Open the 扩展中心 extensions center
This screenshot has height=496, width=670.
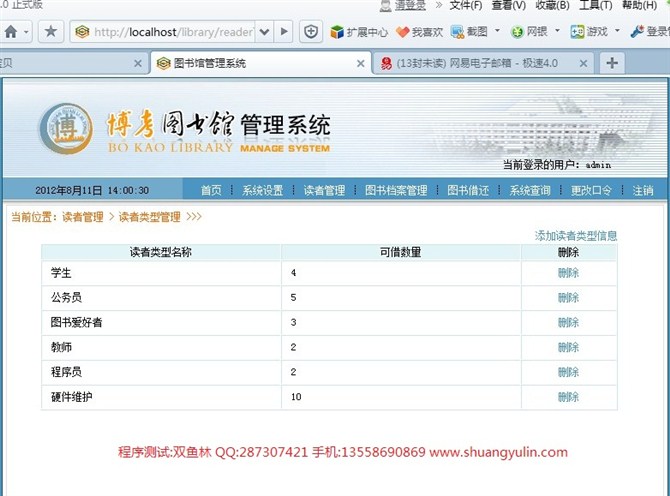358,32
